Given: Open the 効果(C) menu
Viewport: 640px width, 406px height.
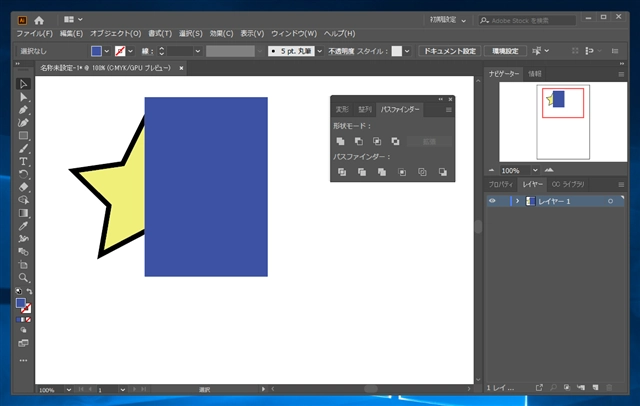Looking at the screenshot, I should coord(221,33).
